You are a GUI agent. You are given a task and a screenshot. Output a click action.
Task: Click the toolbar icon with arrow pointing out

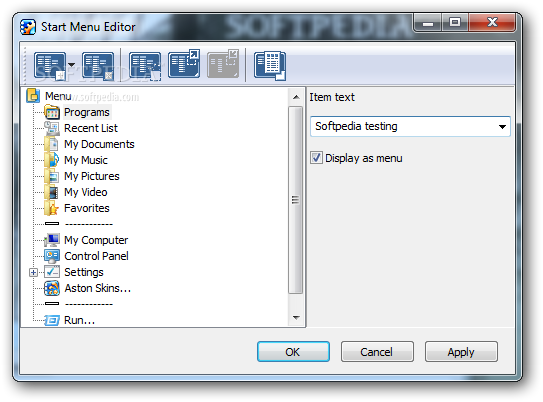(184, 64)
